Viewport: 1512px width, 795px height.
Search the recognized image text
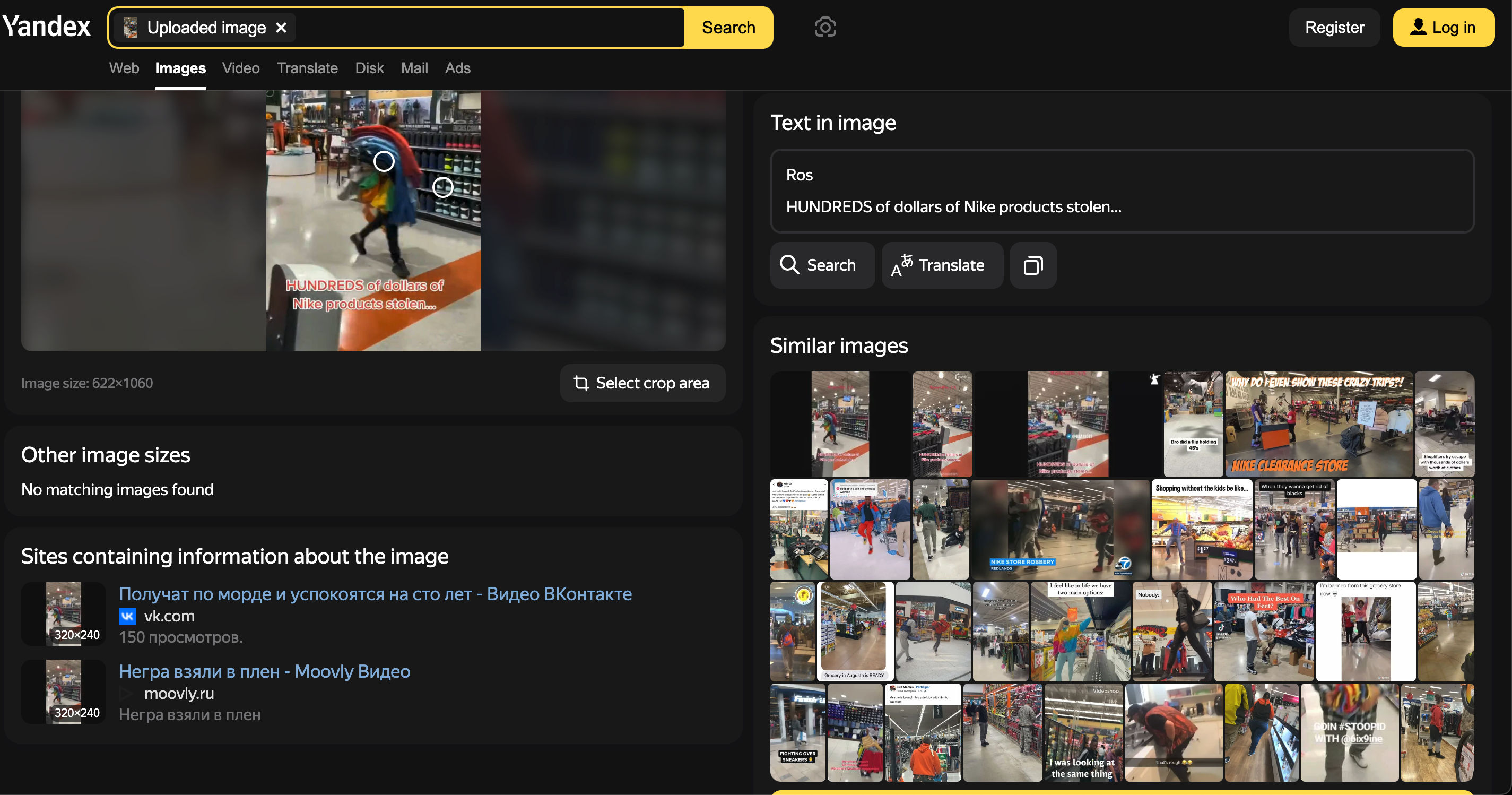pos(821,265)
